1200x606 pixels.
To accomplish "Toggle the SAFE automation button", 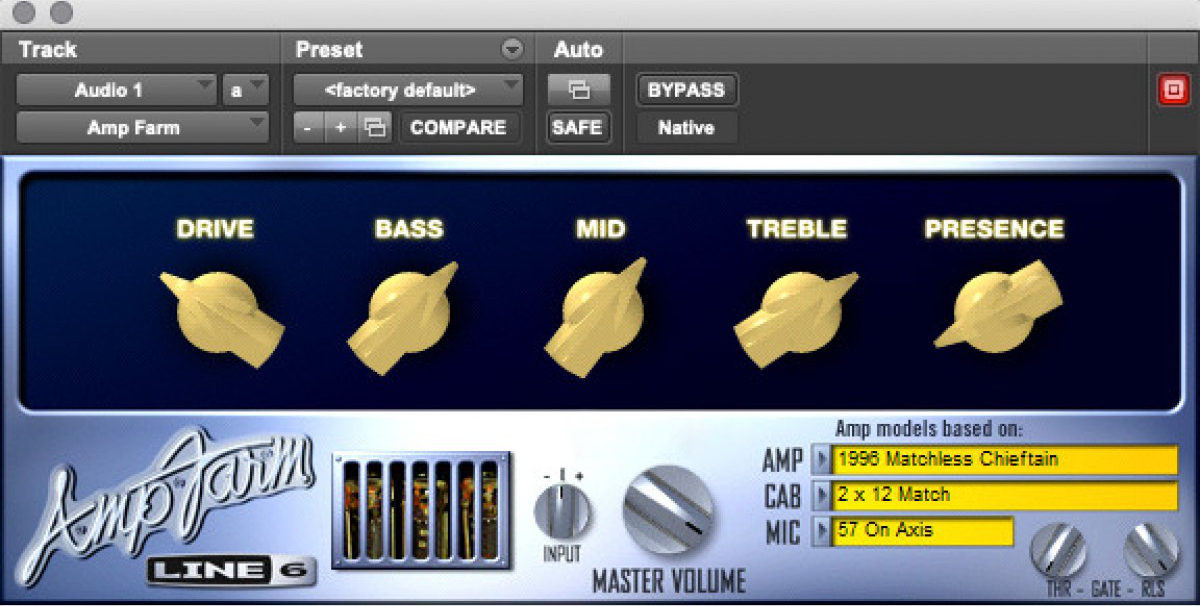I will 578,128.
